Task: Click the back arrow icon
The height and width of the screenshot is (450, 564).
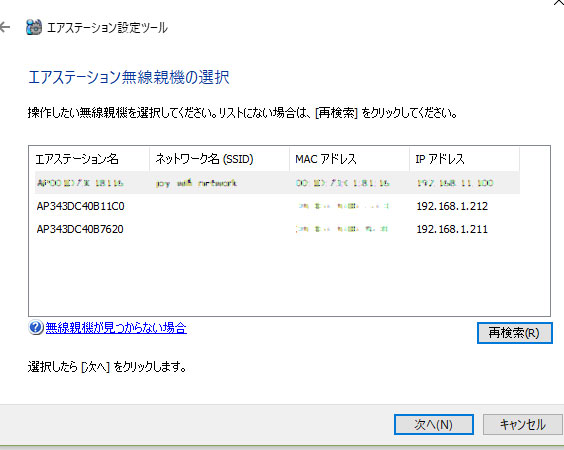Action: tap(5, 27)
